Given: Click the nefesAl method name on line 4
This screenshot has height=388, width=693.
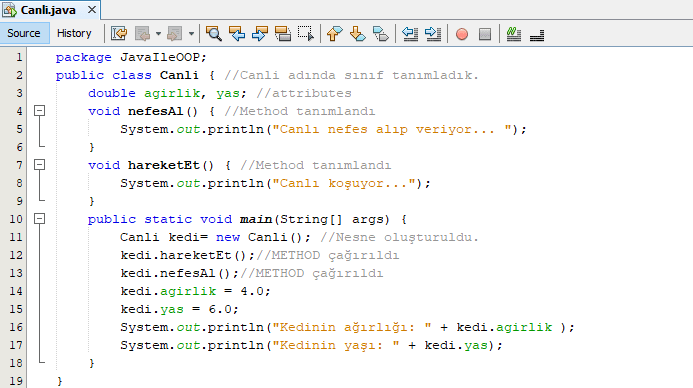Looking at the screenshot, I should [x=156, y=111].
